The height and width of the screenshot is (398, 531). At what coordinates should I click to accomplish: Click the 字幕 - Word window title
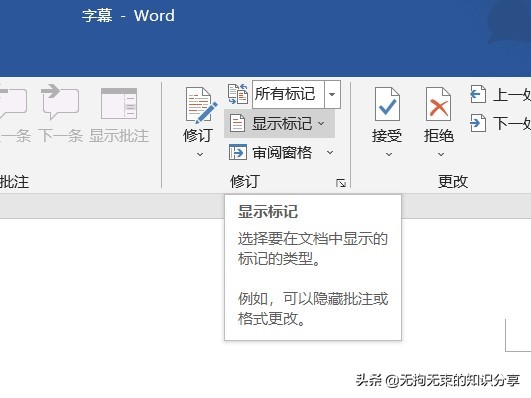pos(128,16)
